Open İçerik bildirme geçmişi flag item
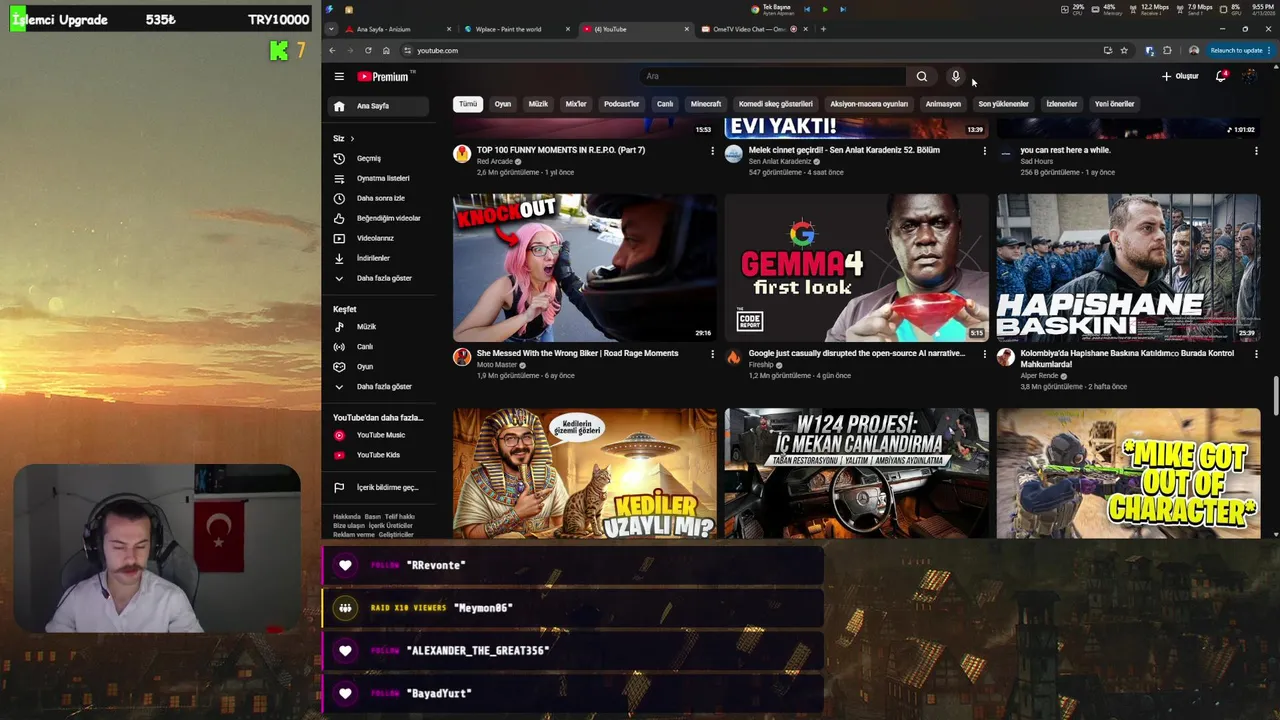The image size is (1280, 720). point(380,487)
